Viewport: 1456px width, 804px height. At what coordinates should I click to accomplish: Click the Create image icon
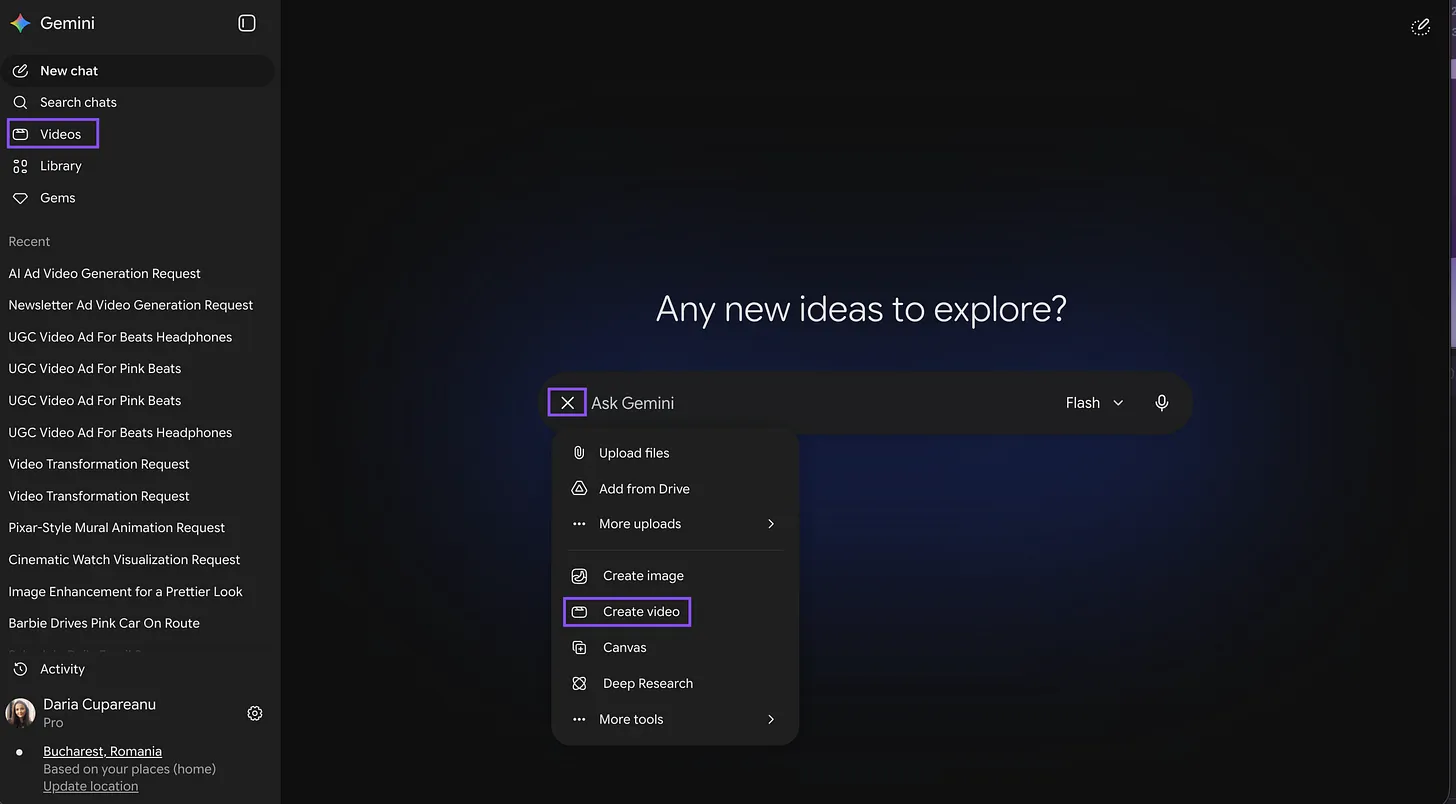(x=579, y=576)
